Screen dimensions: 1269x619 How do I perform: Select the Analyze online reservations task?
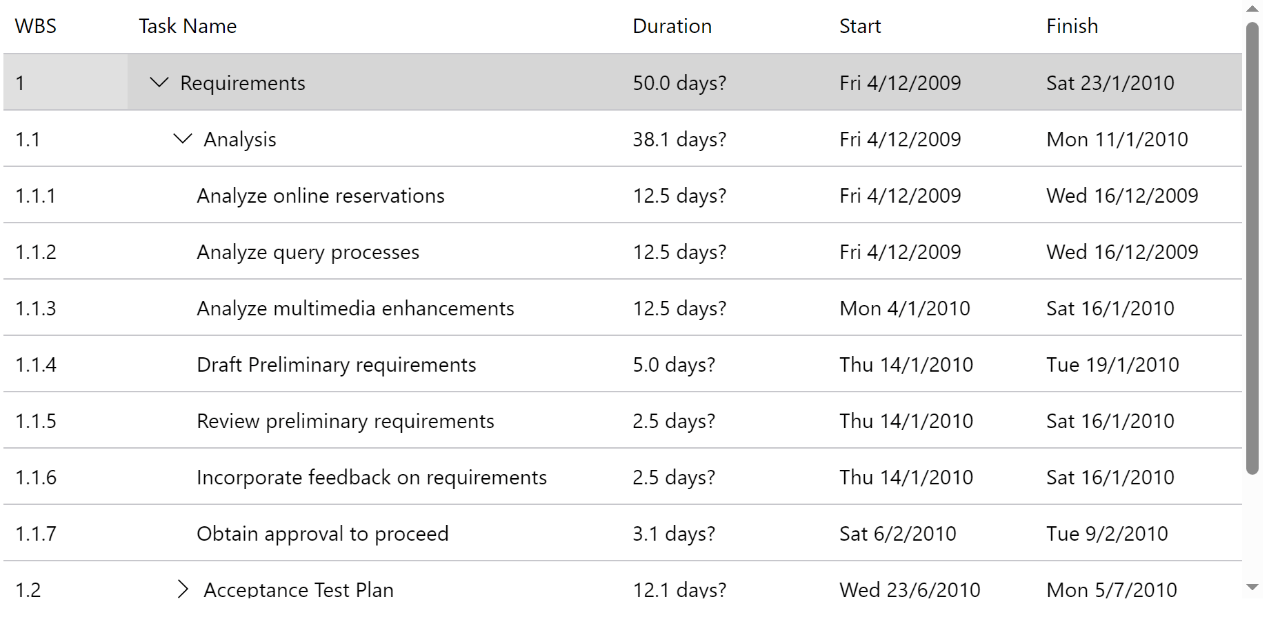tap(321, 196)
